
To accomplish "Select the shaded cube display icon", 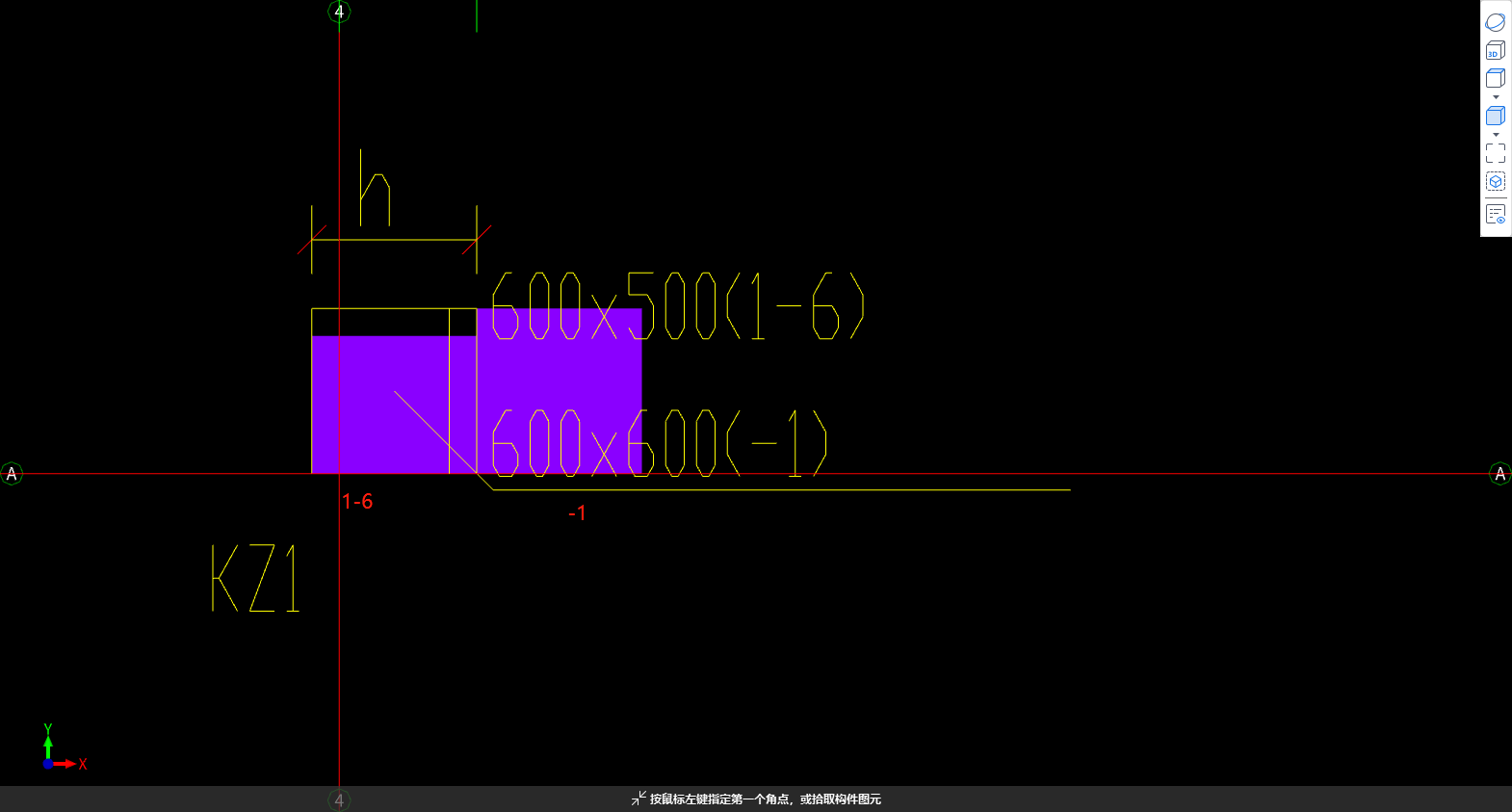I will click(x=1495, y=116).
